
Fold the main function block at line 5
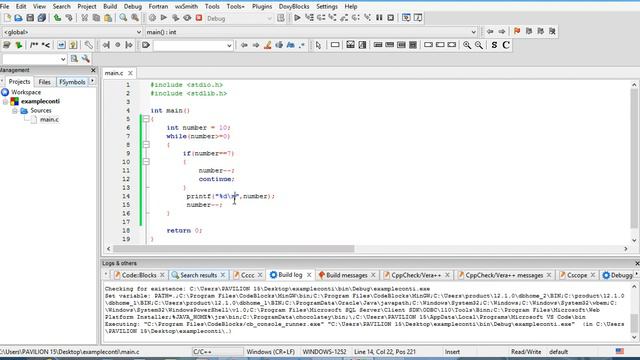coord(146,119)
